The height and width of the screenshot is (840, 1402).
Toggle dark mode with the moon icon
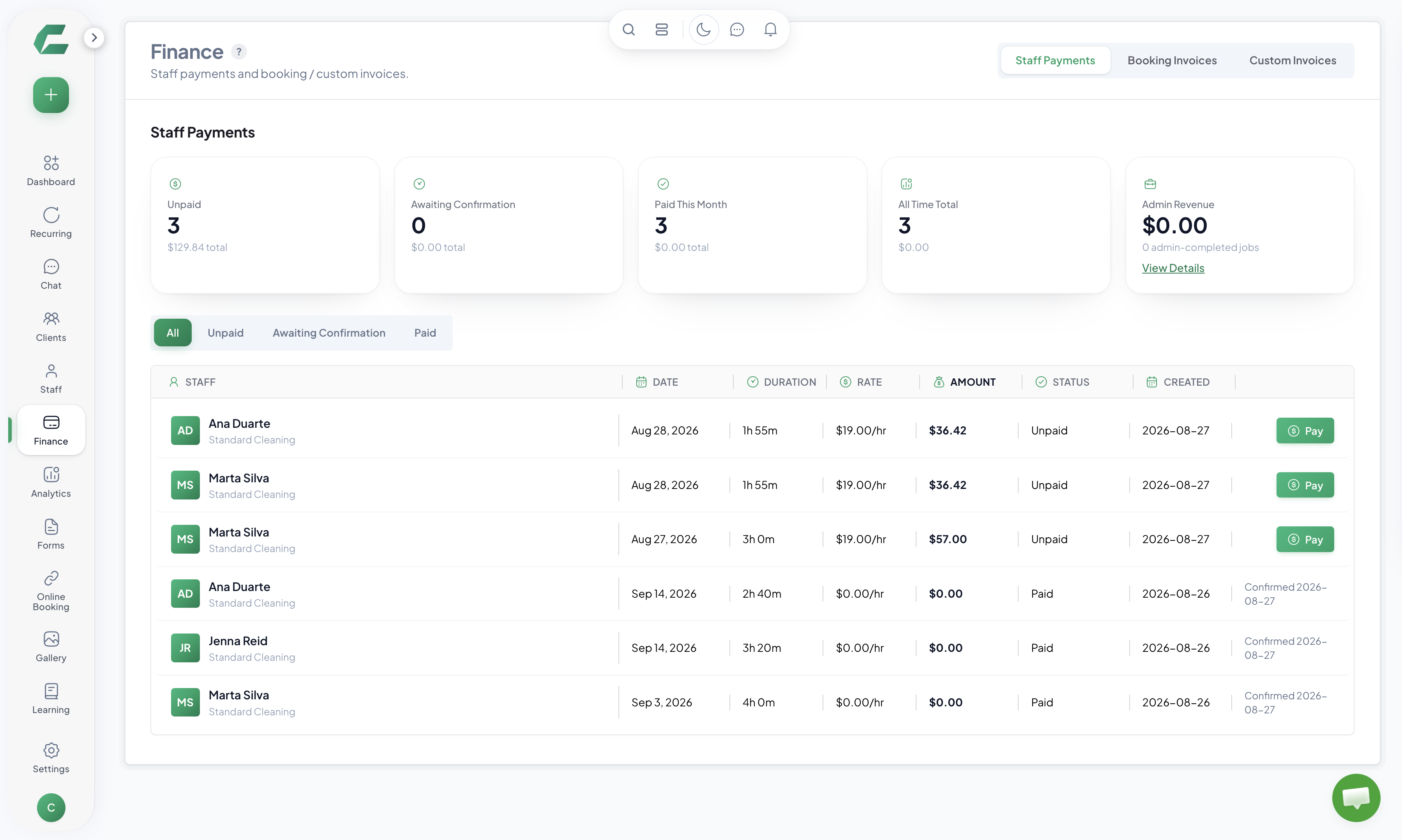(x=704, y=30)
